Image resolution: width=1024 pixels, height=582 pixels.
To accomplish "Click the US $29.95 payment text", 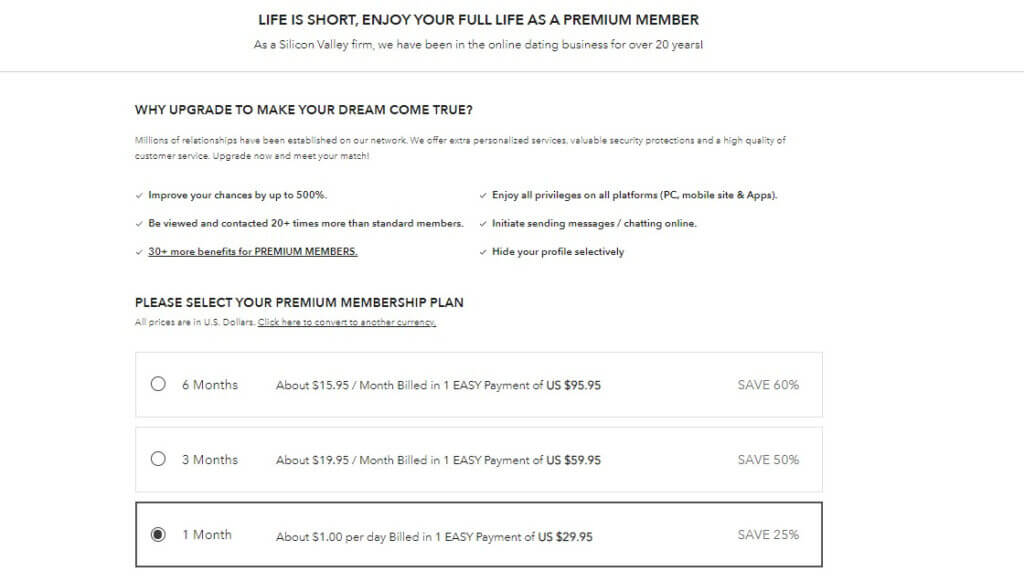I will point(566,537).
